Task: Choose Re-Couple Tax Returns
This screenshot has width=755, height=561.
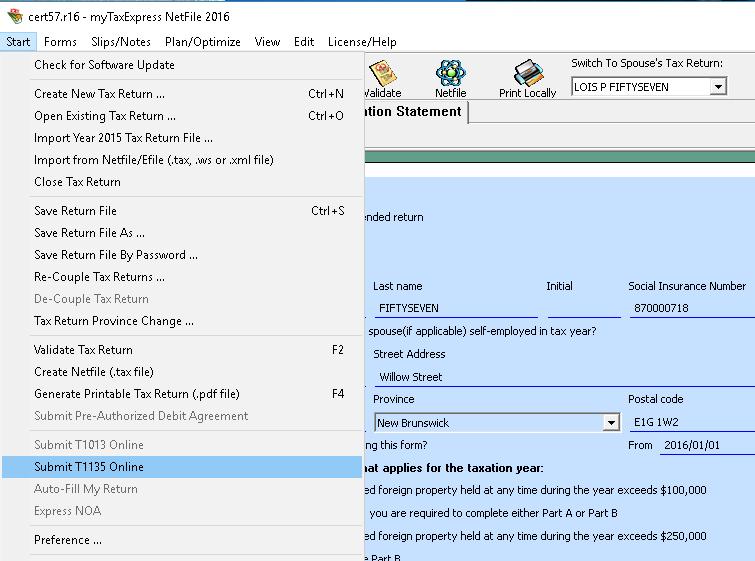Action: coord(182,277)
